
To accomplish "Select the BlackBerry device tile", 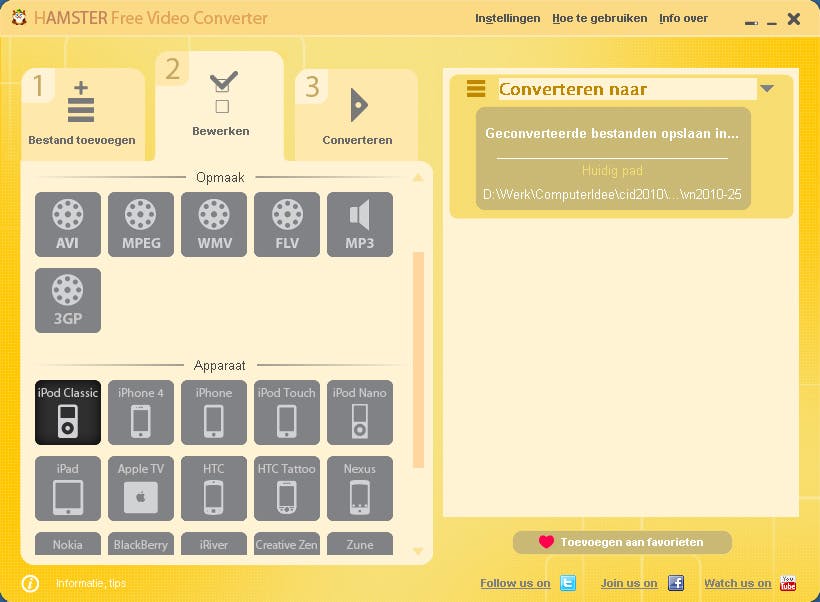I will point(141,544).
